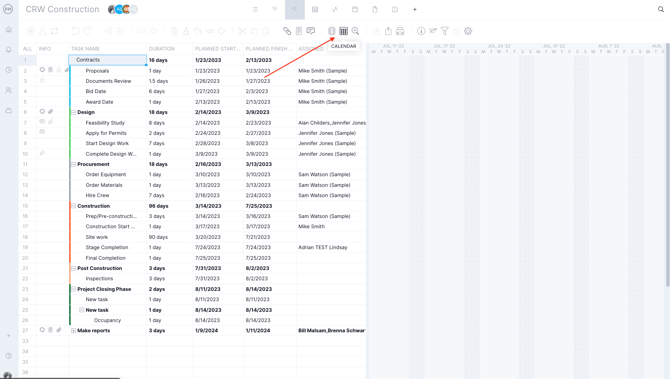Click the delete trash icon

pyautogui.click(x=174, y=31)
